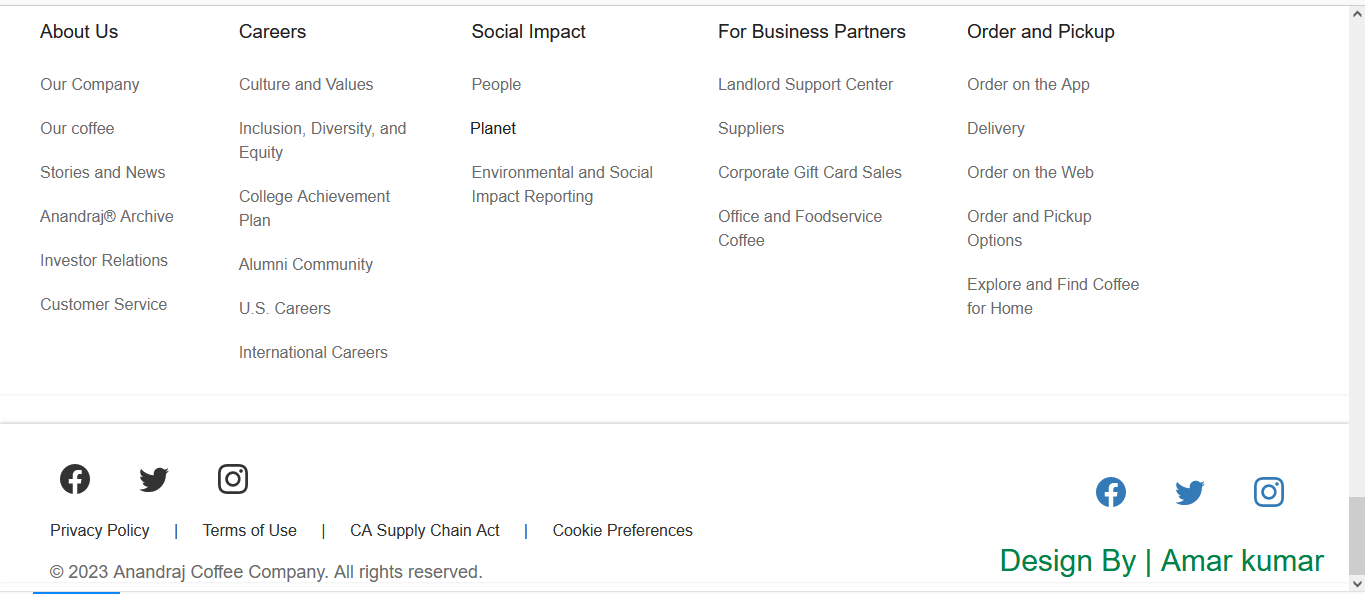Open the black Instagram icon link
This screenshot has height=594, width=1365.
coord(233,480)
